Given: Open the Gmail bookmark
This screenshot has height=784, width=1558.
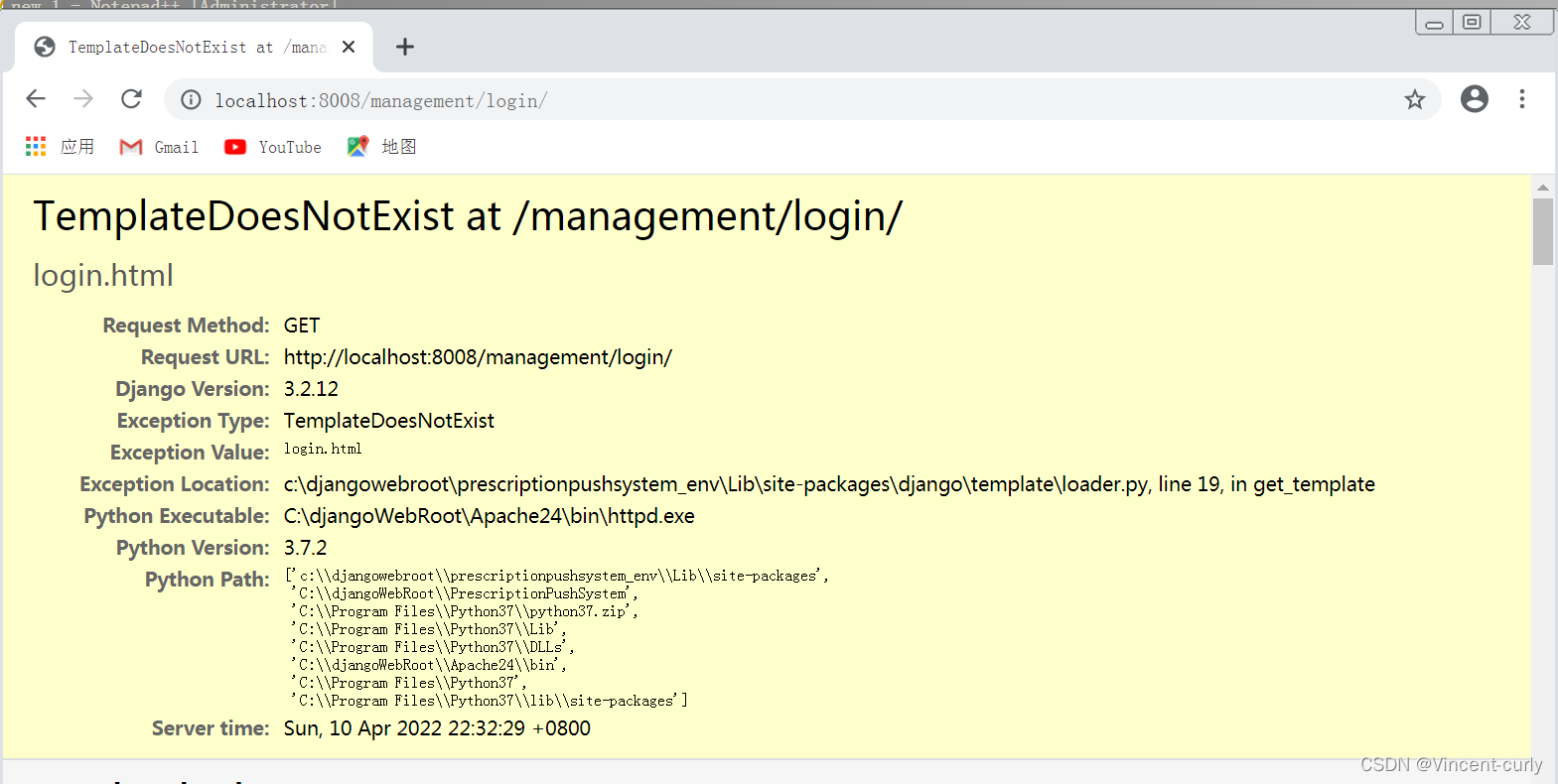Looking at the screenshot, I should (x=159, y=147).
